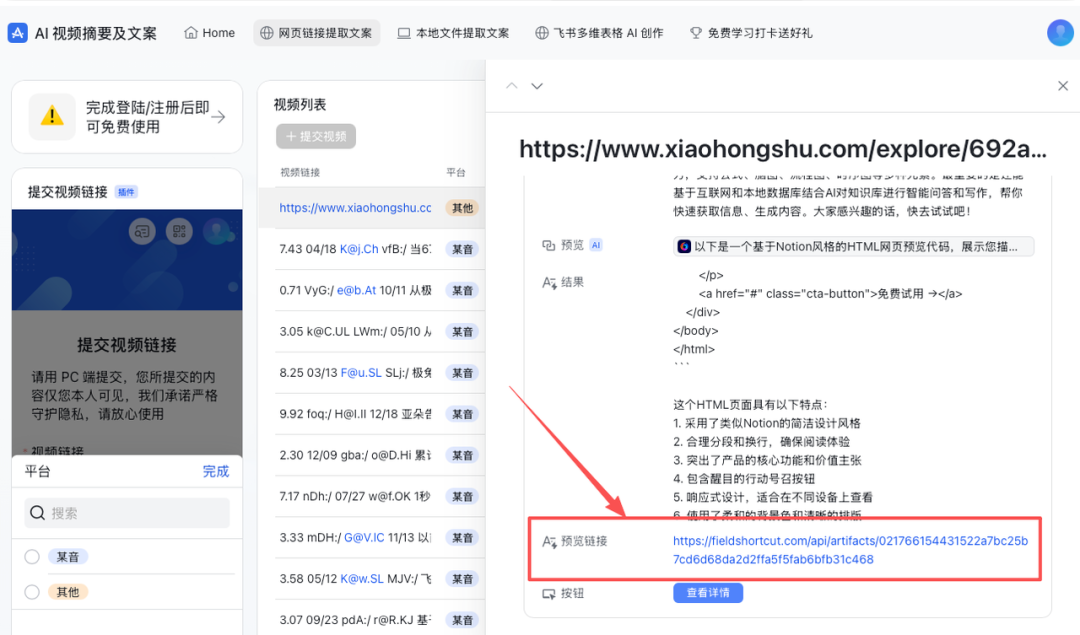Go to previous record with up chevron
Viewport: 1080px width, 635px height.
(512, 86)
